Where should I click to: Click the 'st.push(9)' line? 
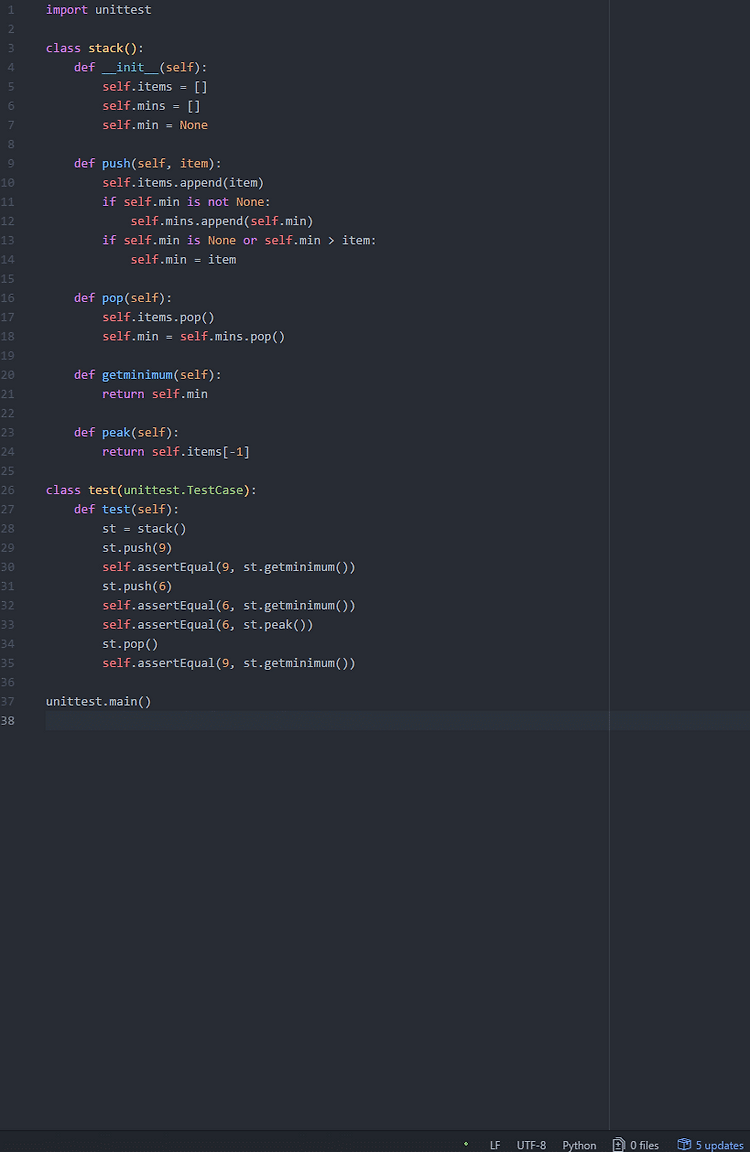coord(137,547)
